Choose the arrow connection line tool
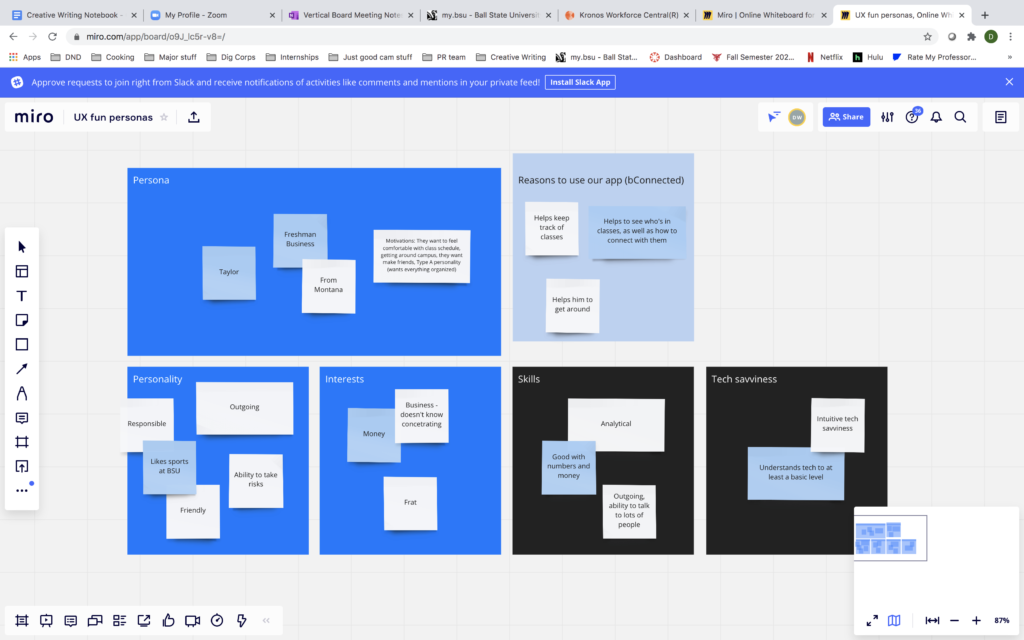This screenshot has height=640, width=1024. click(x=22, y=369)
